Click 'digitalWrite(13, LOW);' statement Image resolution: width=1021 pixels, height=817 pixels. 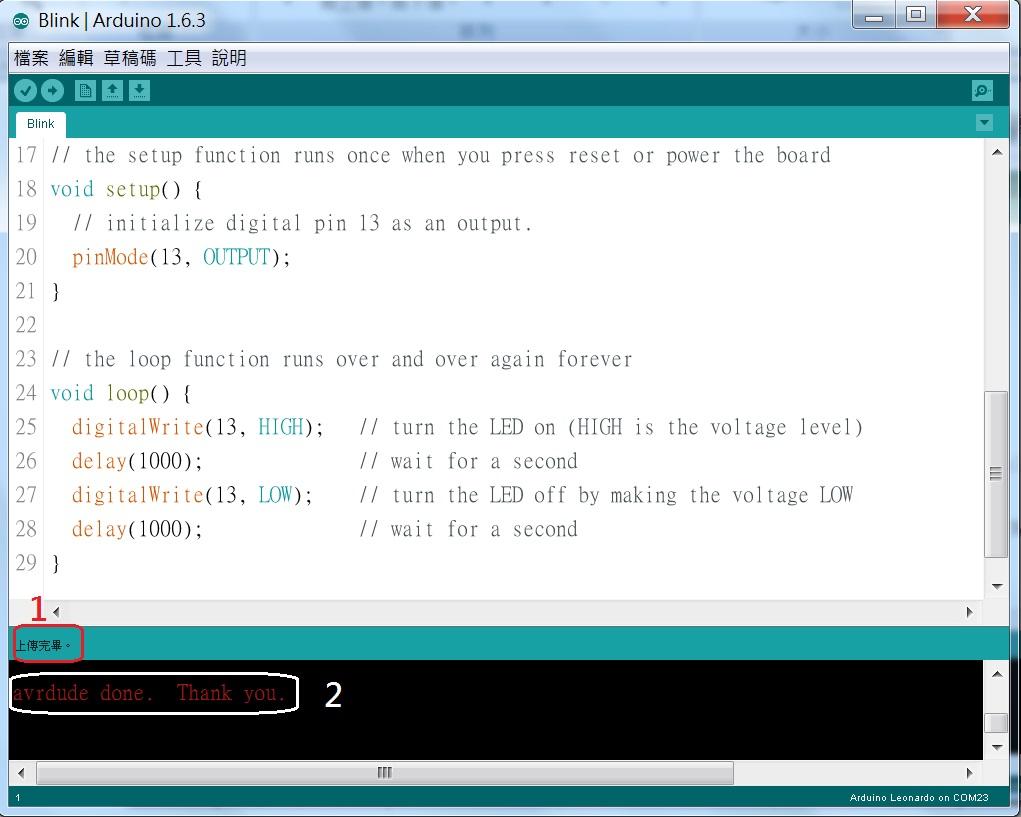pyautogui.click(x=192, y=495)
